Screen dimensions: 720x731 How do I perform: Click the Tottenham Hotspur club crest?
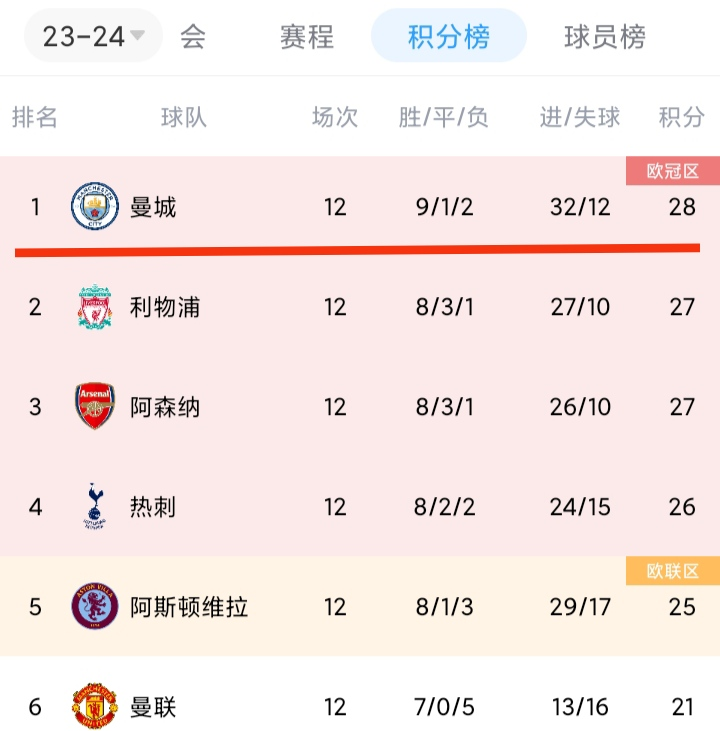(x=95, y=507)
